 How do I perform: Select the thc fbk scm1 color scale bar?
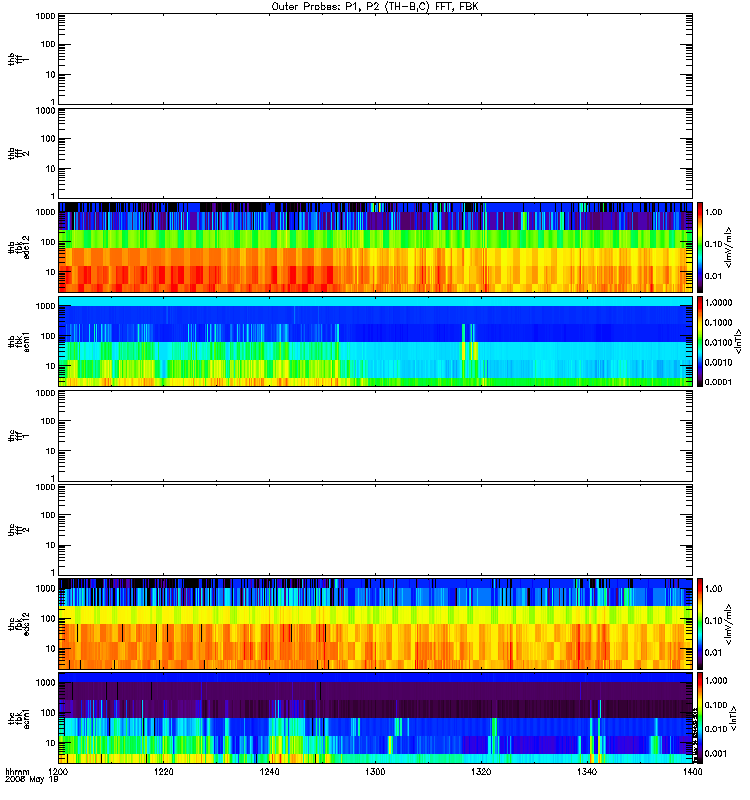coord(700,718)
